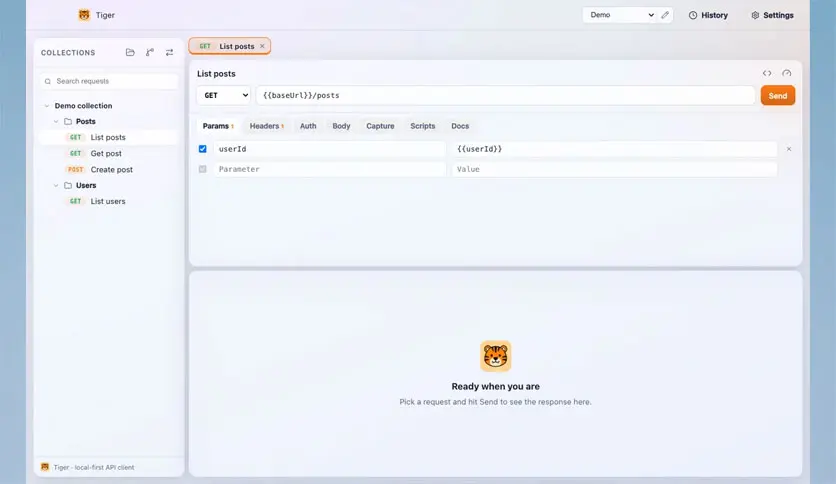Select the List posts request tab

pyautogui.click(x=229, y=46)
